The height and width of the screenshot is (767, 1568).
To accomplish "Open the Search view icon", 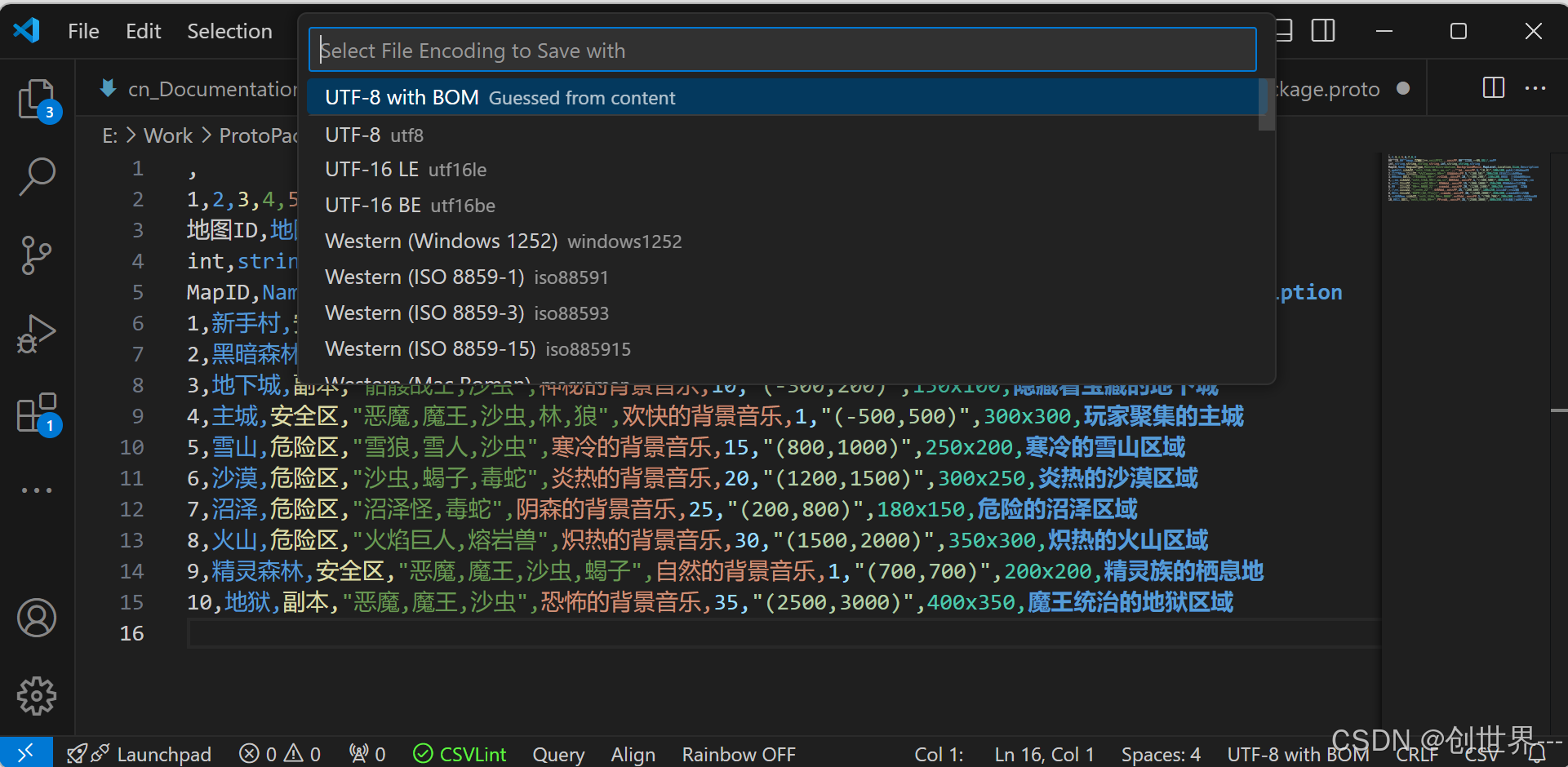I will [x=37, y=176].
